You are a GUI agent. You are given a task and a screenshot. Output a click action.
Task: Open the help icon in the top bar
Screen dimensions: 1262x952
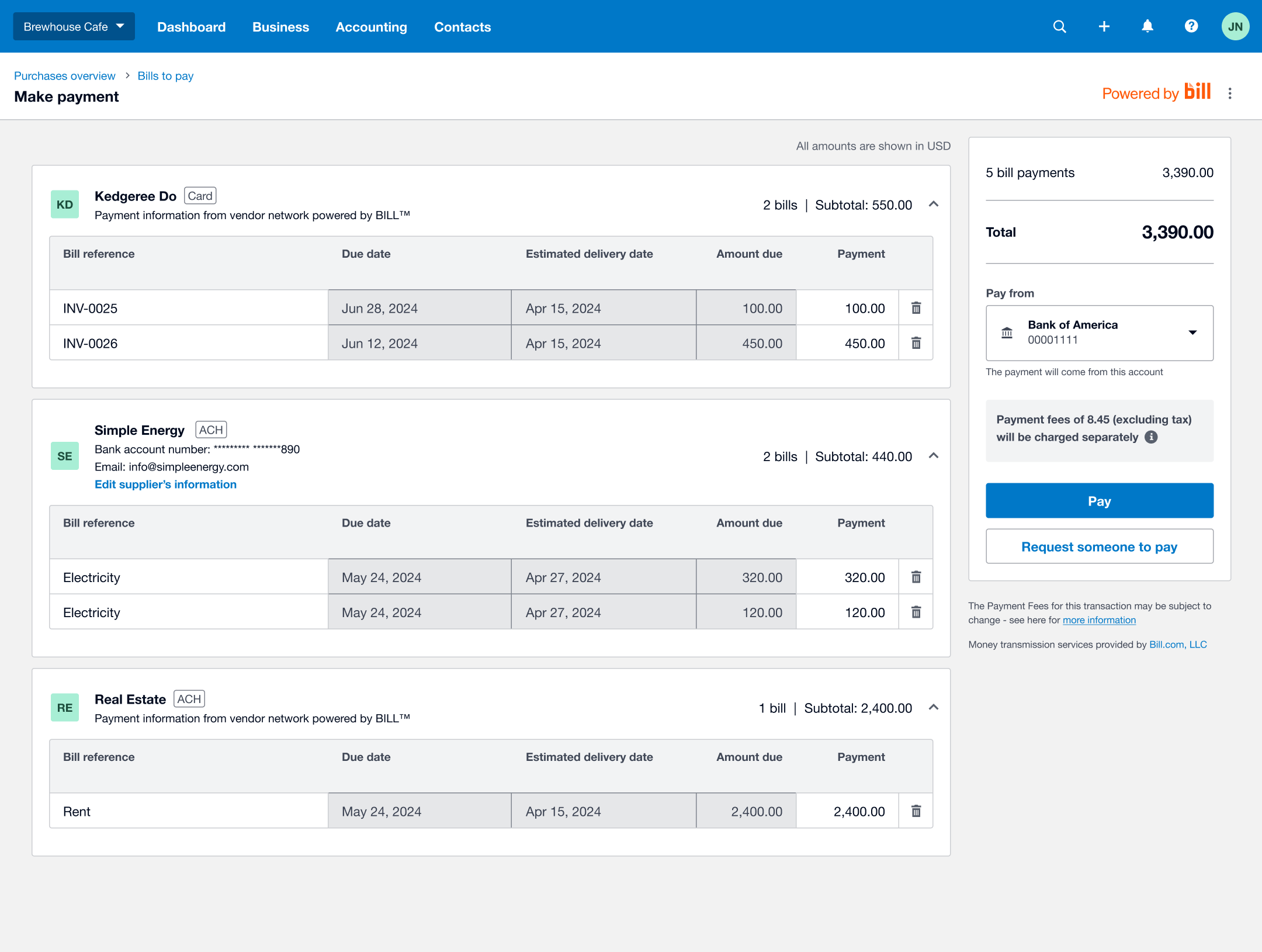pos(1191,26)
